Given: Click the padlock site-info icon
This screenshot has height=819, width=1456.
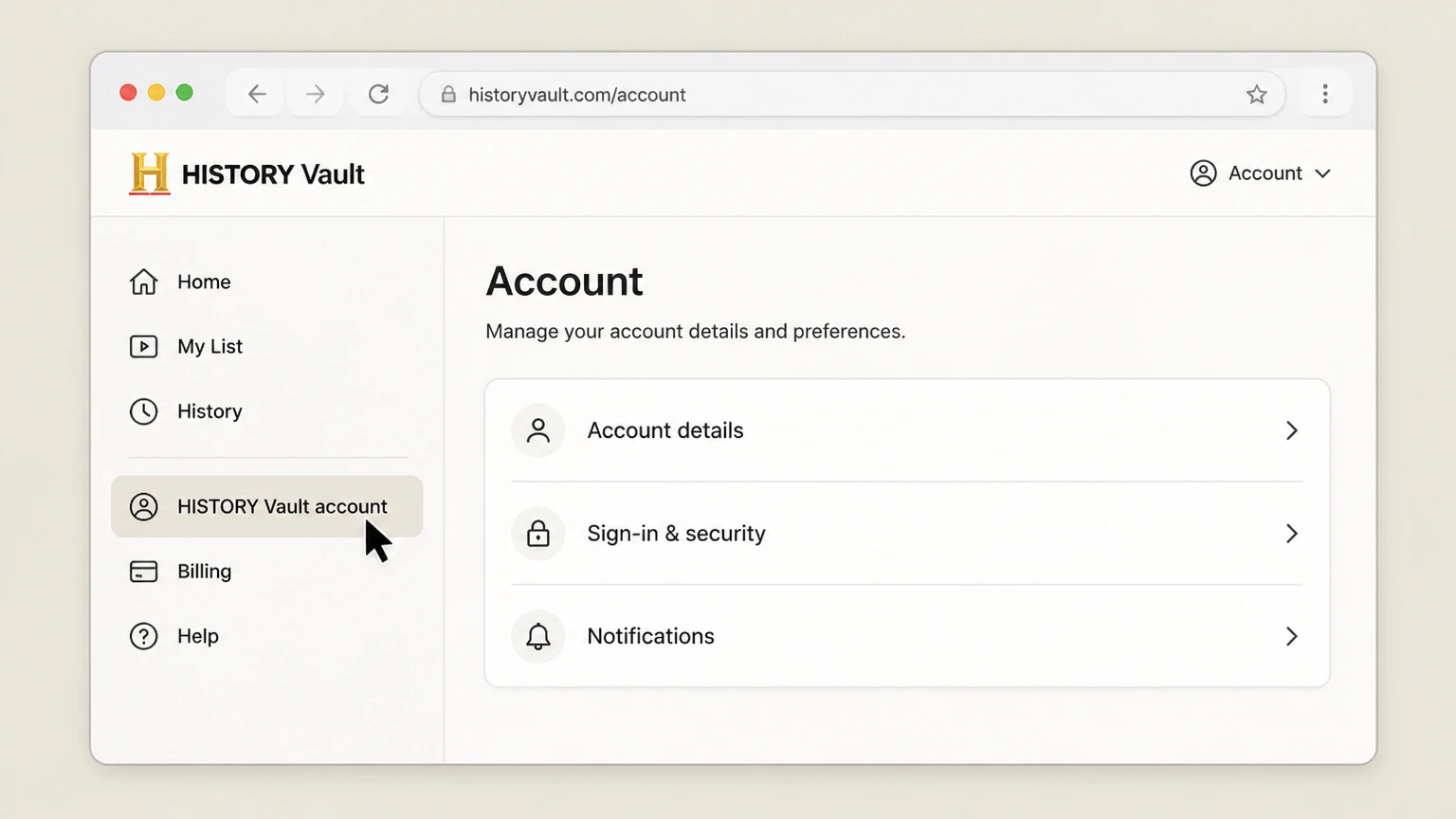Looking at the screenshot, I should pyautogui.click(x=448, y=95).
